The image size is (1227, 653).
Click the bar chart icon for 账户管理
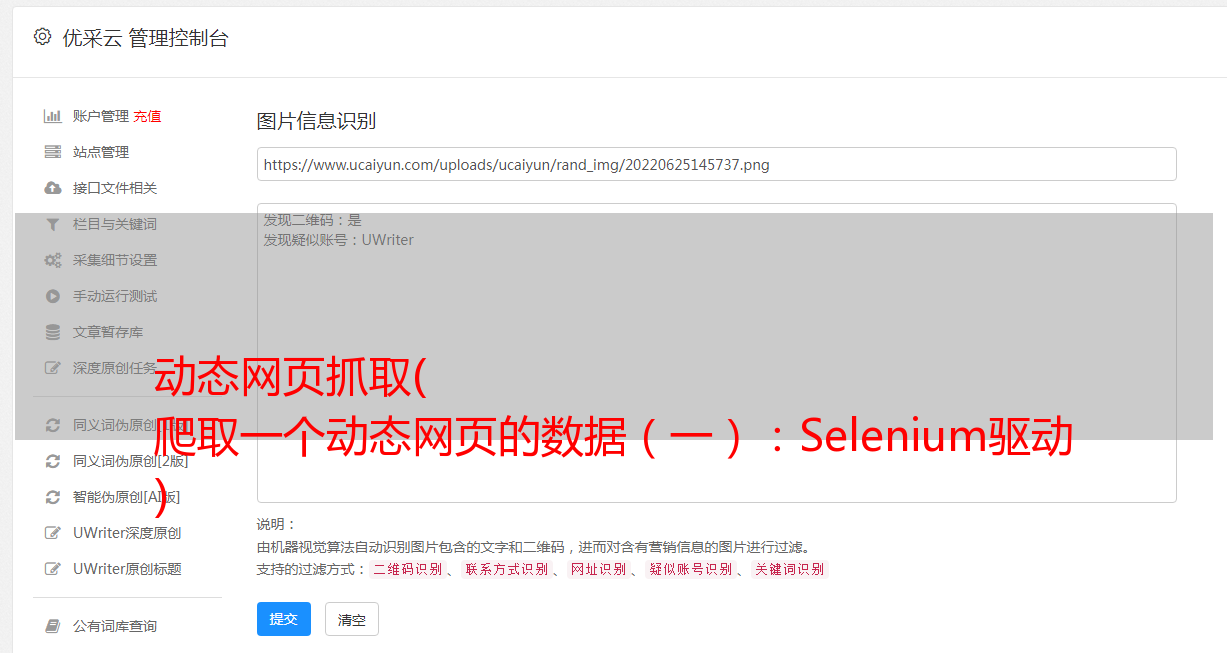coord(53,116)
